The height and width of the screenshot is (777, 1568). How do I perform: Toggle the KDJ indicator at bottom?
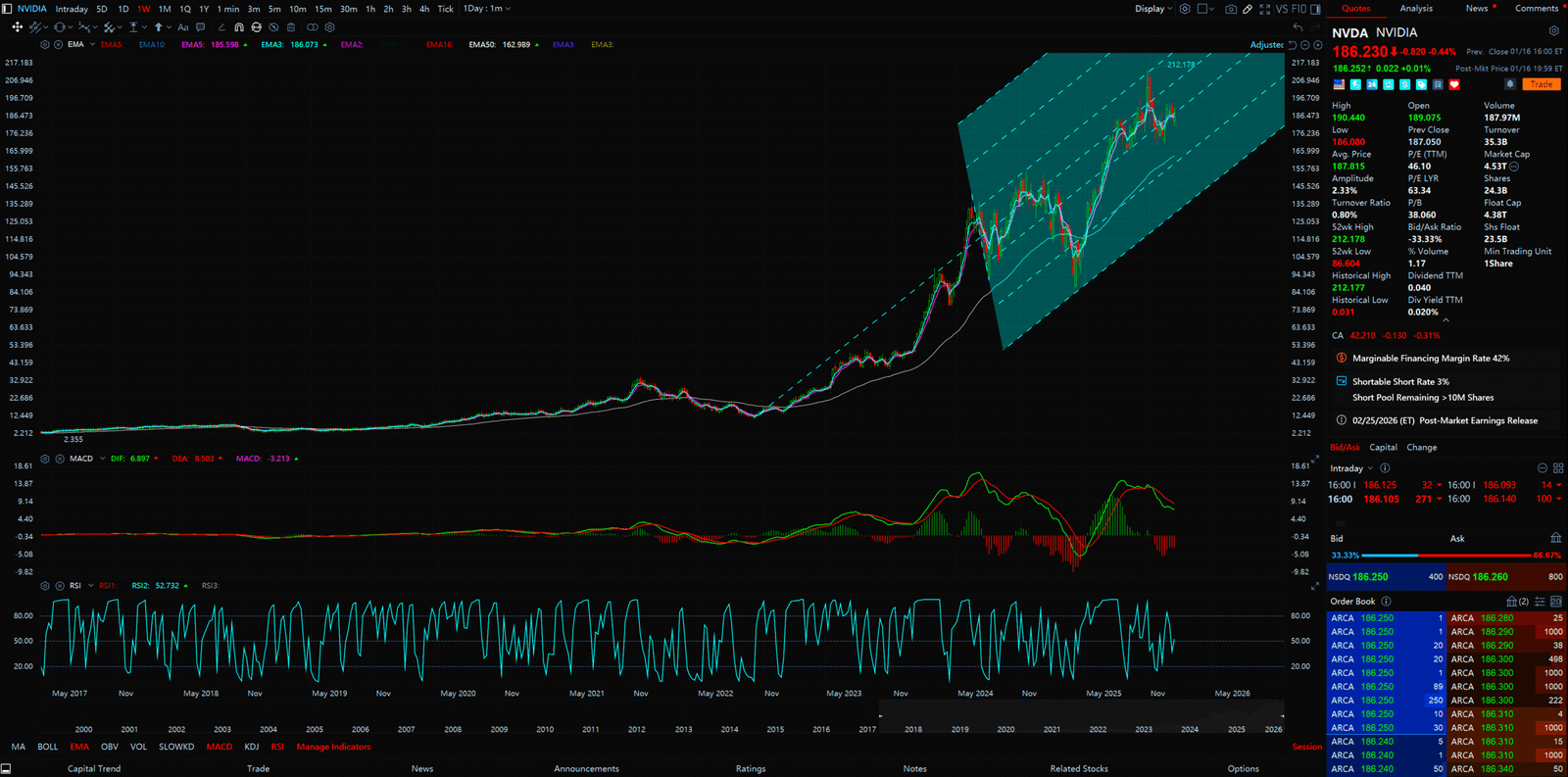252,747
